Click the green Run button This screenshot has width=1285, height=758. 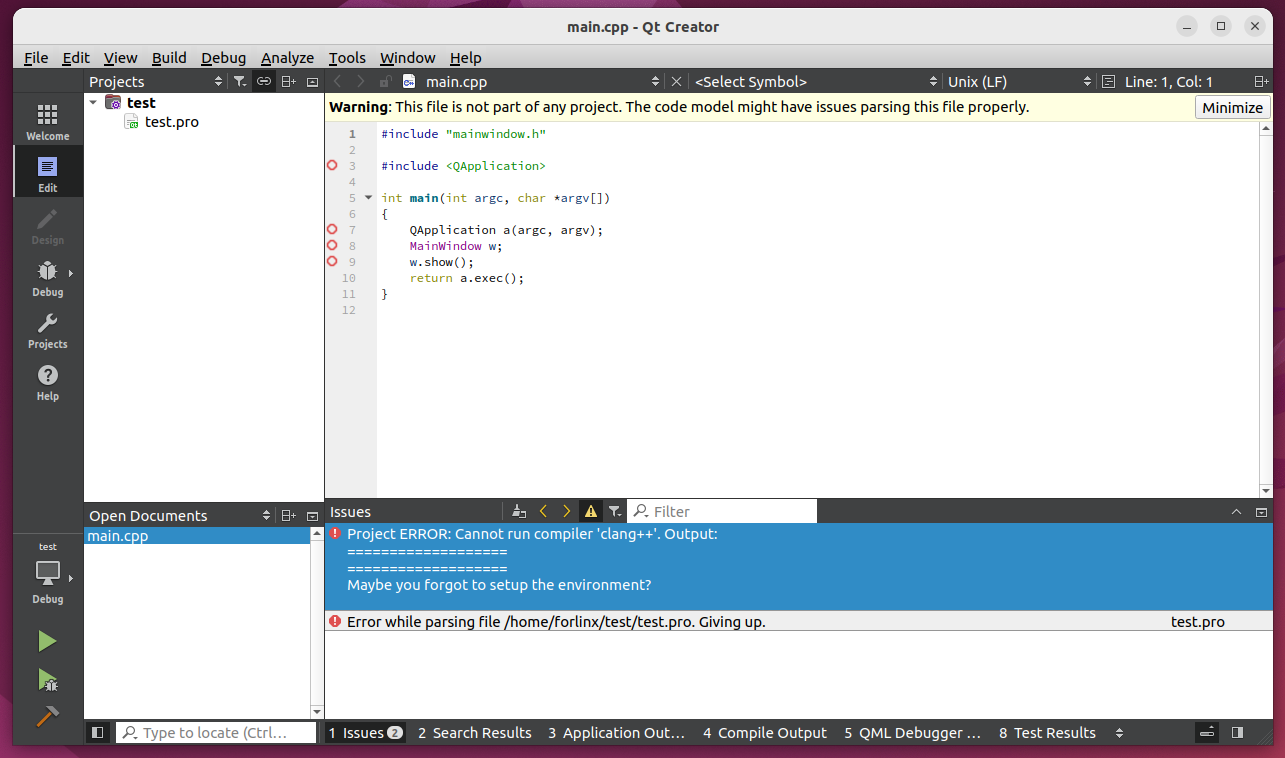(x=47, y=641)
